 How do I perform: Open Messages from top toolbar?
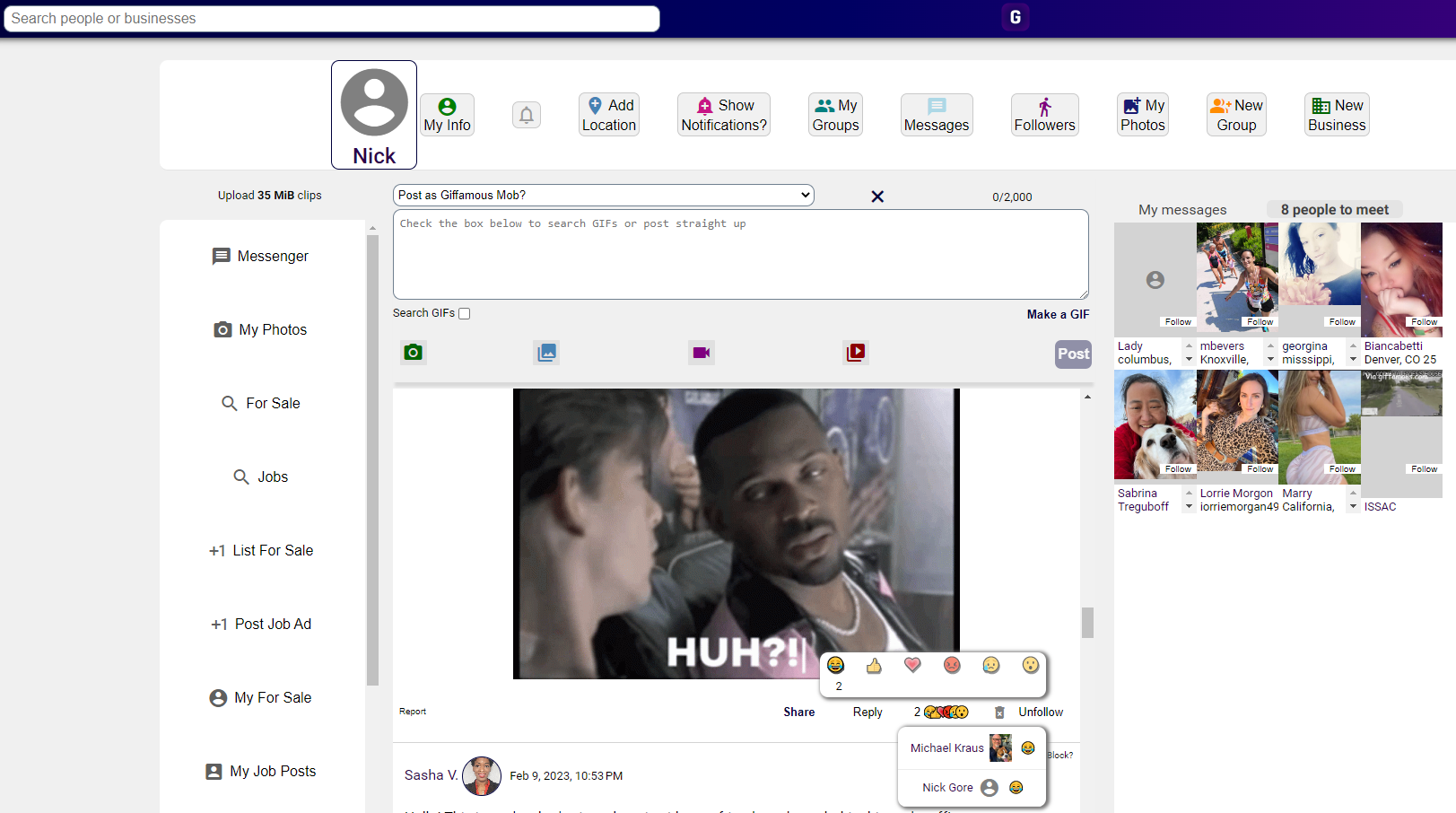coord(937,115)
